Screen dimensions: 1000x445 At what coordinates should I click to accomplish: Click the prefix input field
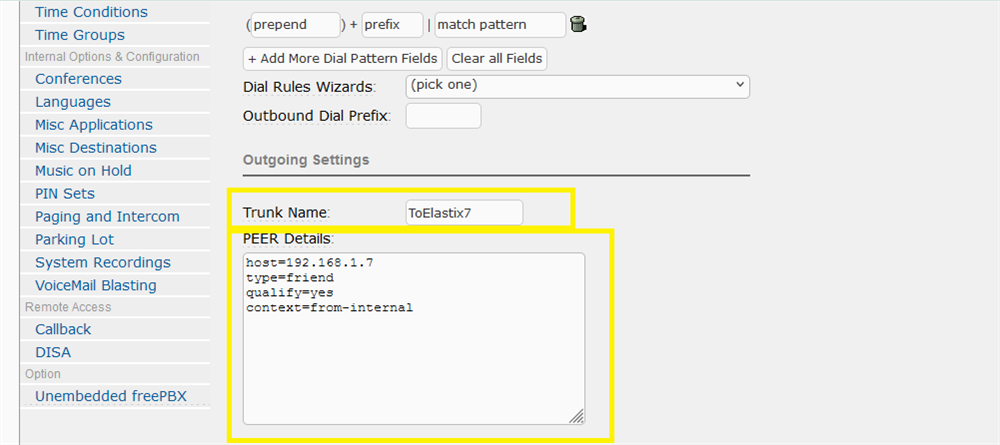pos(392,24)
